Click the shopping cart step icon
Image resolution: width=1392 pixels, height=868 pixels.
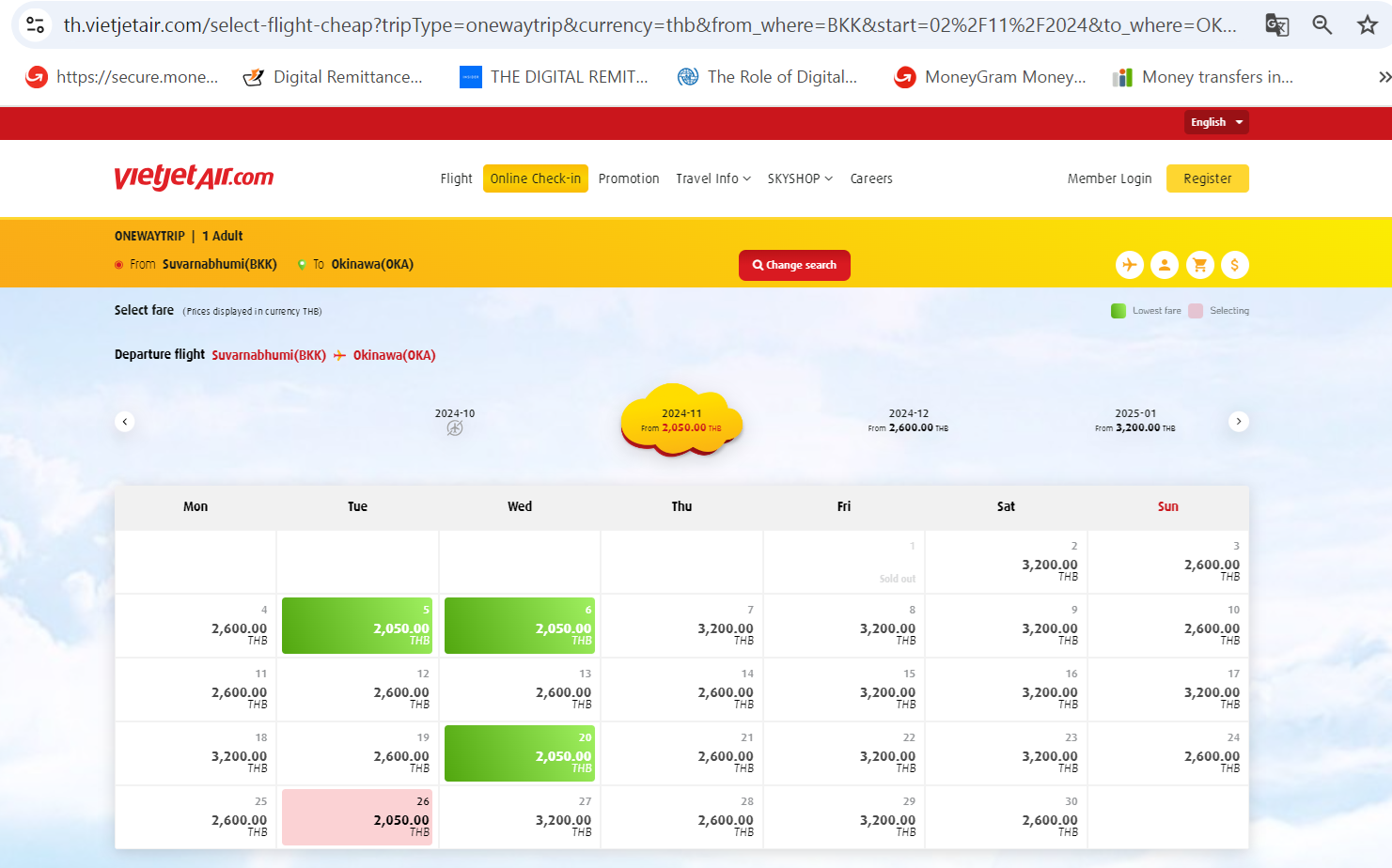click(x=1199, y=265)
